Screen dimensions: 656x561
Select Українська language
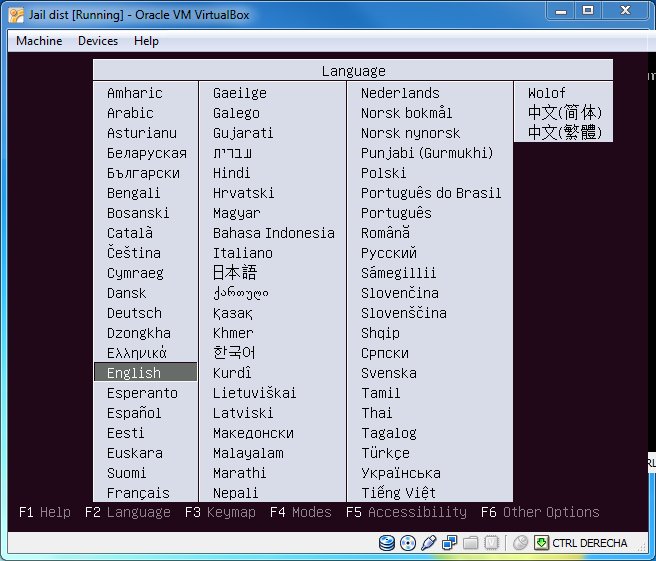(x=401, y=473)
